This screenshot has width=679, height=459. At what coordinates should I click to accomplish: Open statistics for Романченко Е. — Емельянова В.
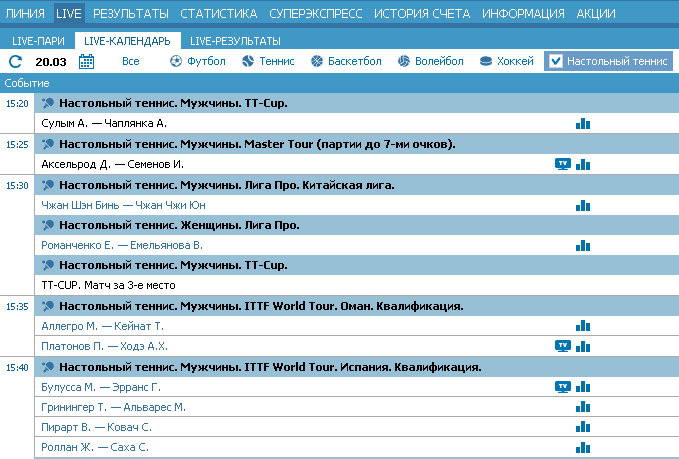coord(583,246)
